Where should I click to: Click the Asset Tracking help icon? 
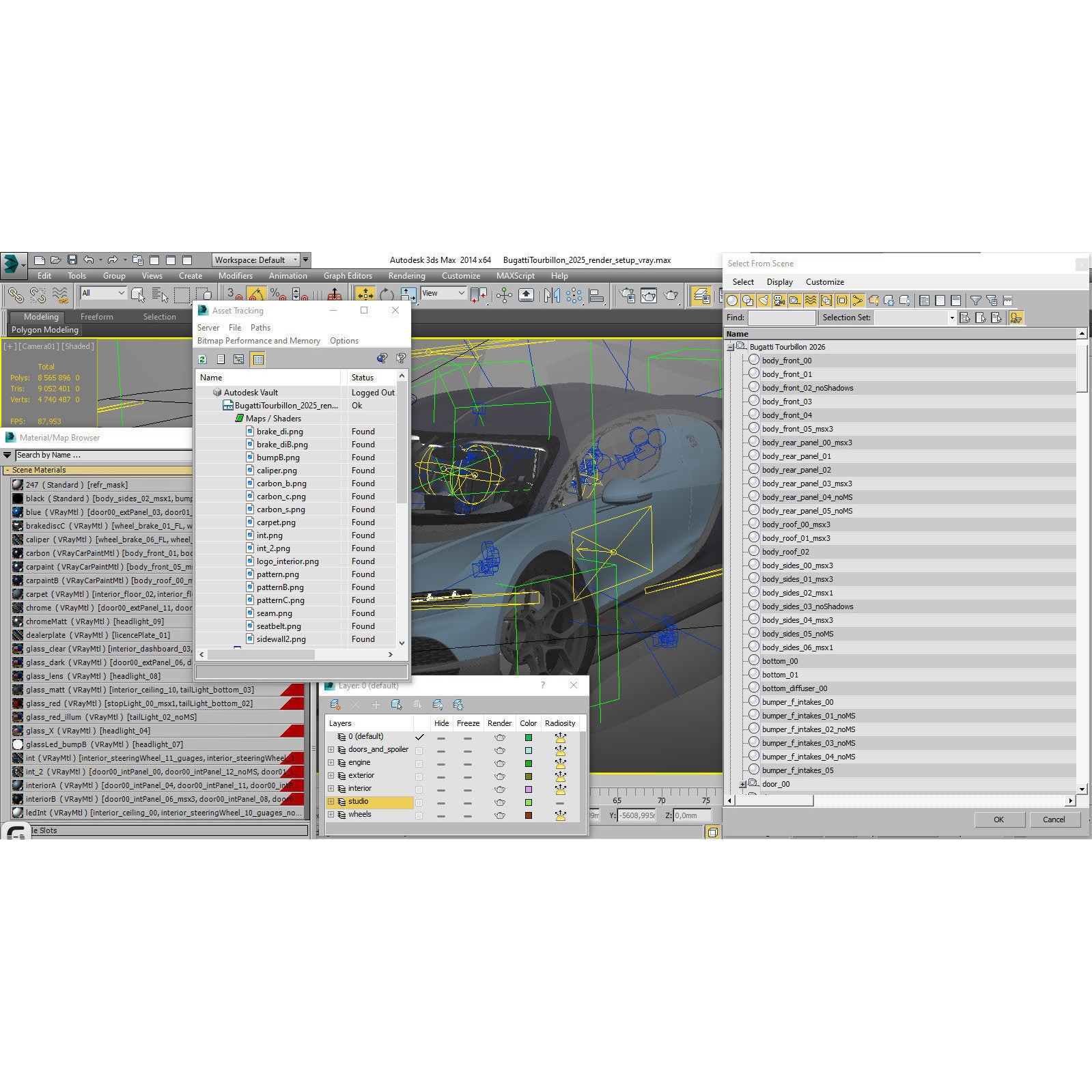pos(401,359)
